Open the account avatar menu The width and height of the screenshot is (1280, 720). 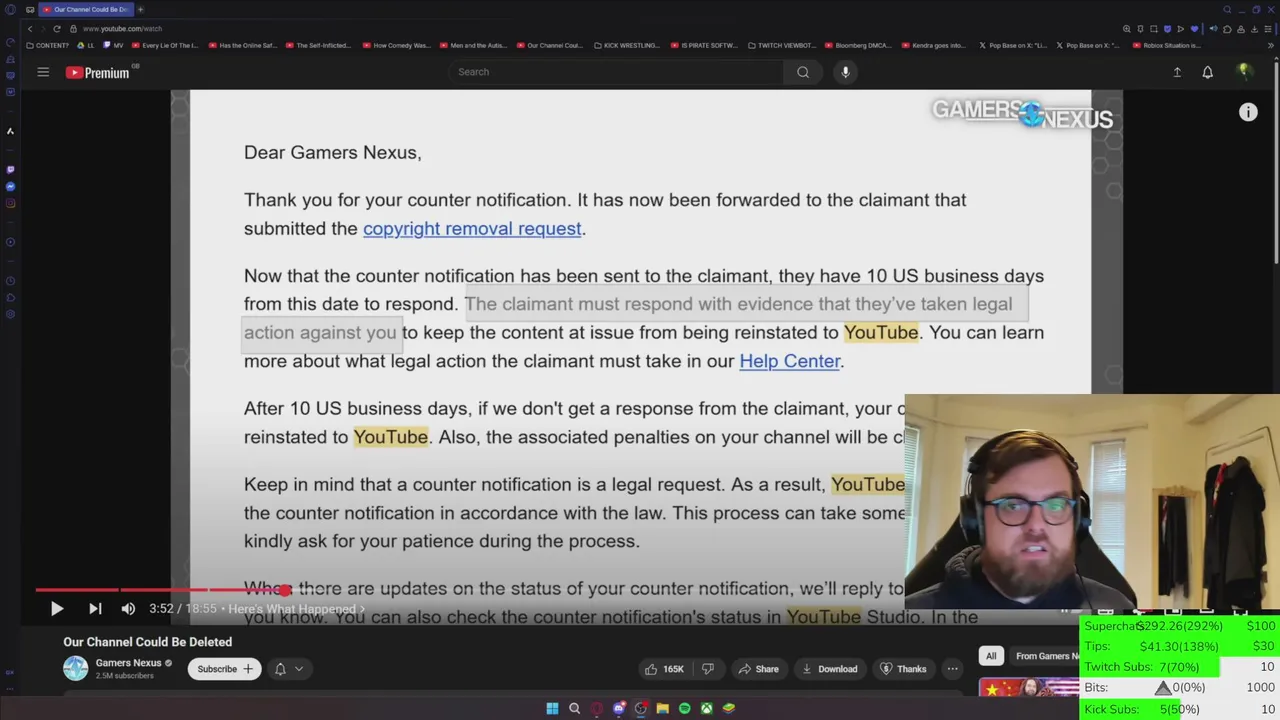click(x=1244, y=71)
